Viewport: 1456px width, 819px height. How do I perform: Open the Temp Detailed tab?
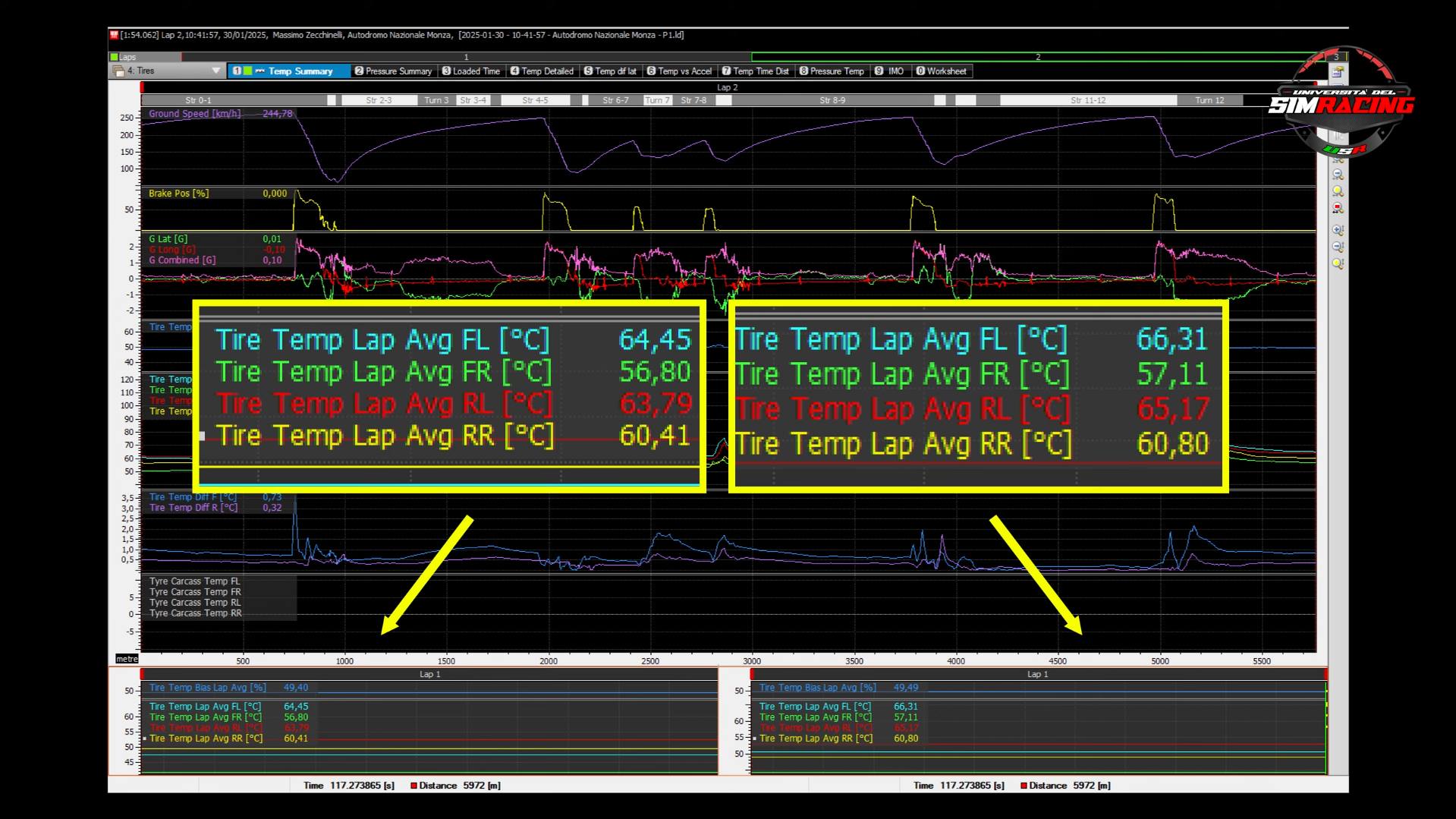tap(542, 71)
